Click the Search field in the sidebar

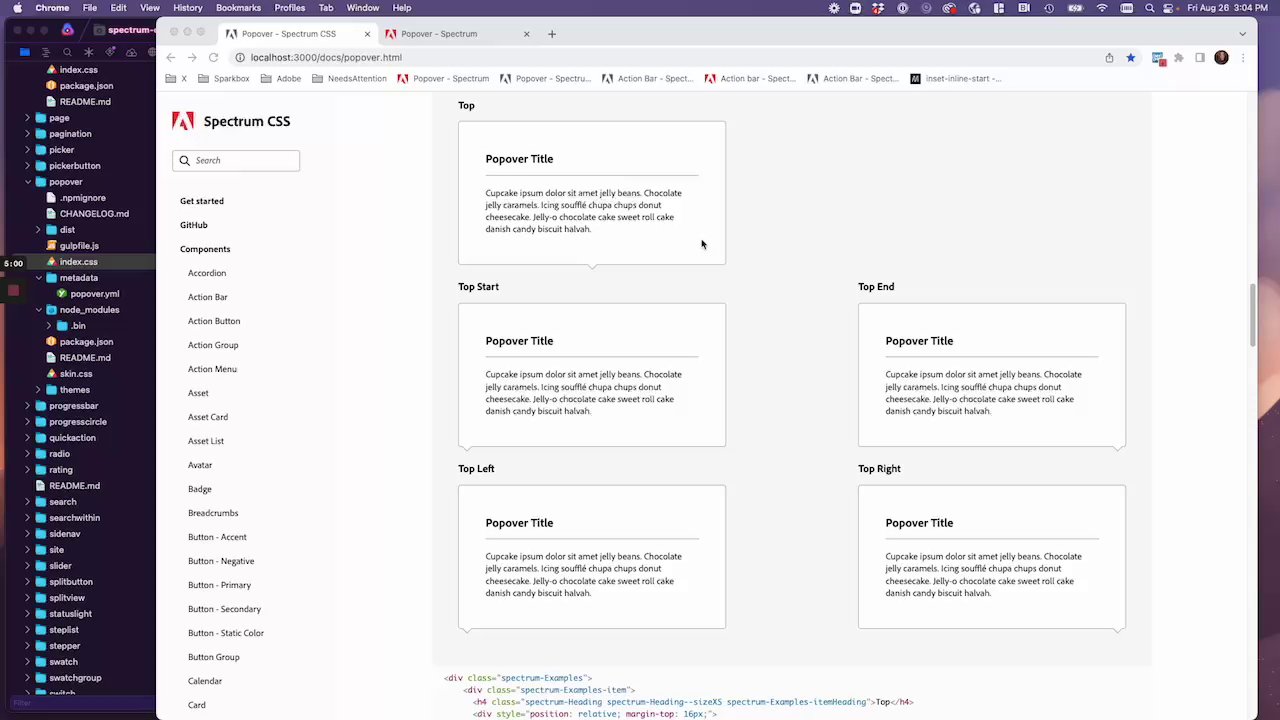[243, 161]
